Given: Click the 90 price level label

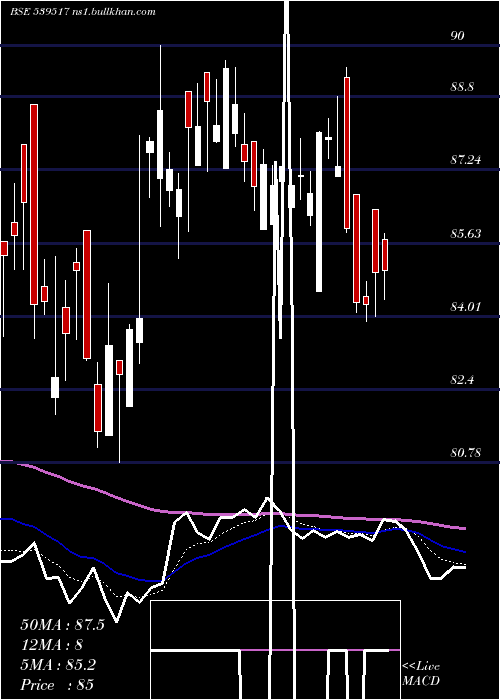Looking at the screenshot, I should point(457,36).
